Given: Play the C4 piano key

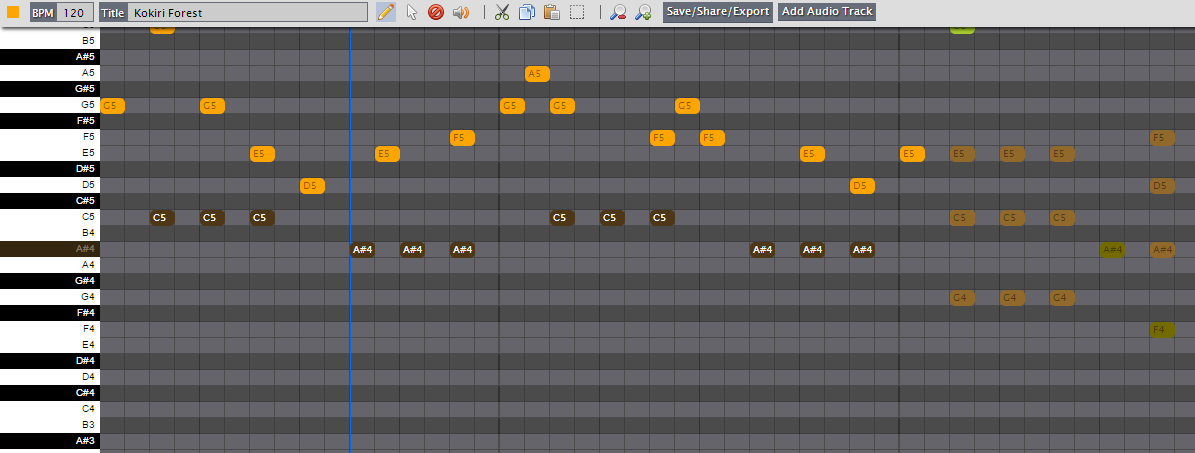Looking at the screenshot, I should 50,409.
